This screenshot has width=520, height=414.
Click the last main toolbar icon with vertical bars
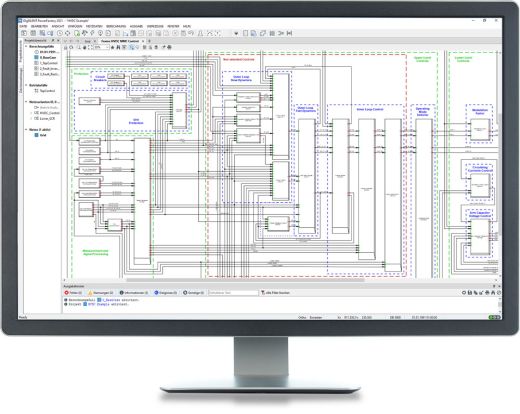point(289,33)
